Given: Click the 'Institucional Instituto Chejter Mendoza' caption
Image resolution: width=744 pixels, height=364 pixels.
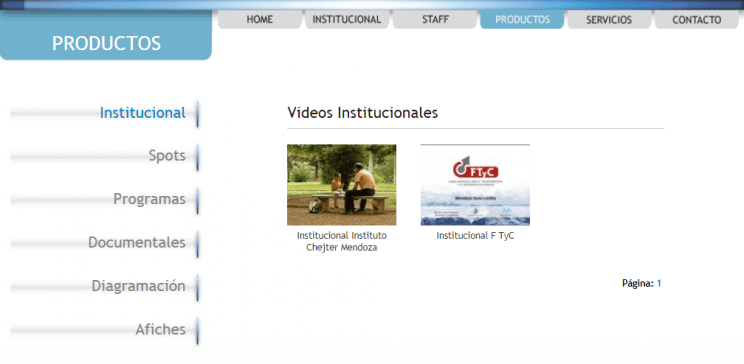Looking at the screenshot, I should [342, 242].
